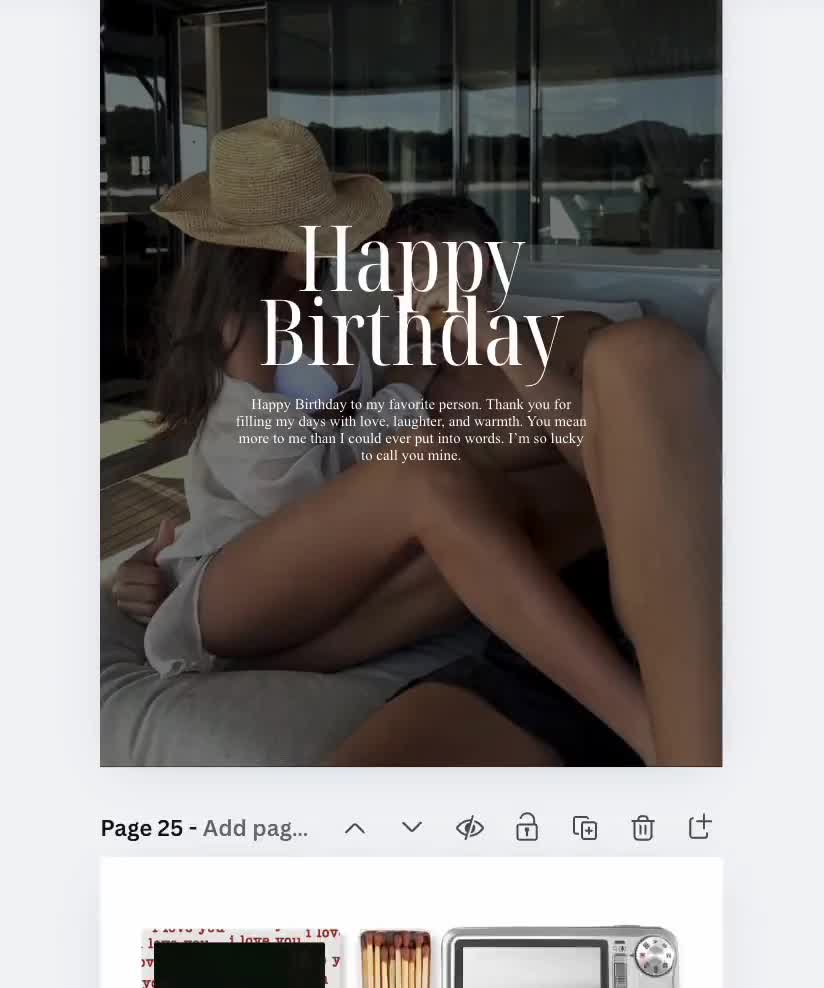Toggle visibility of the birthday page
Screen dimensions: 824x988
[469, 827]
